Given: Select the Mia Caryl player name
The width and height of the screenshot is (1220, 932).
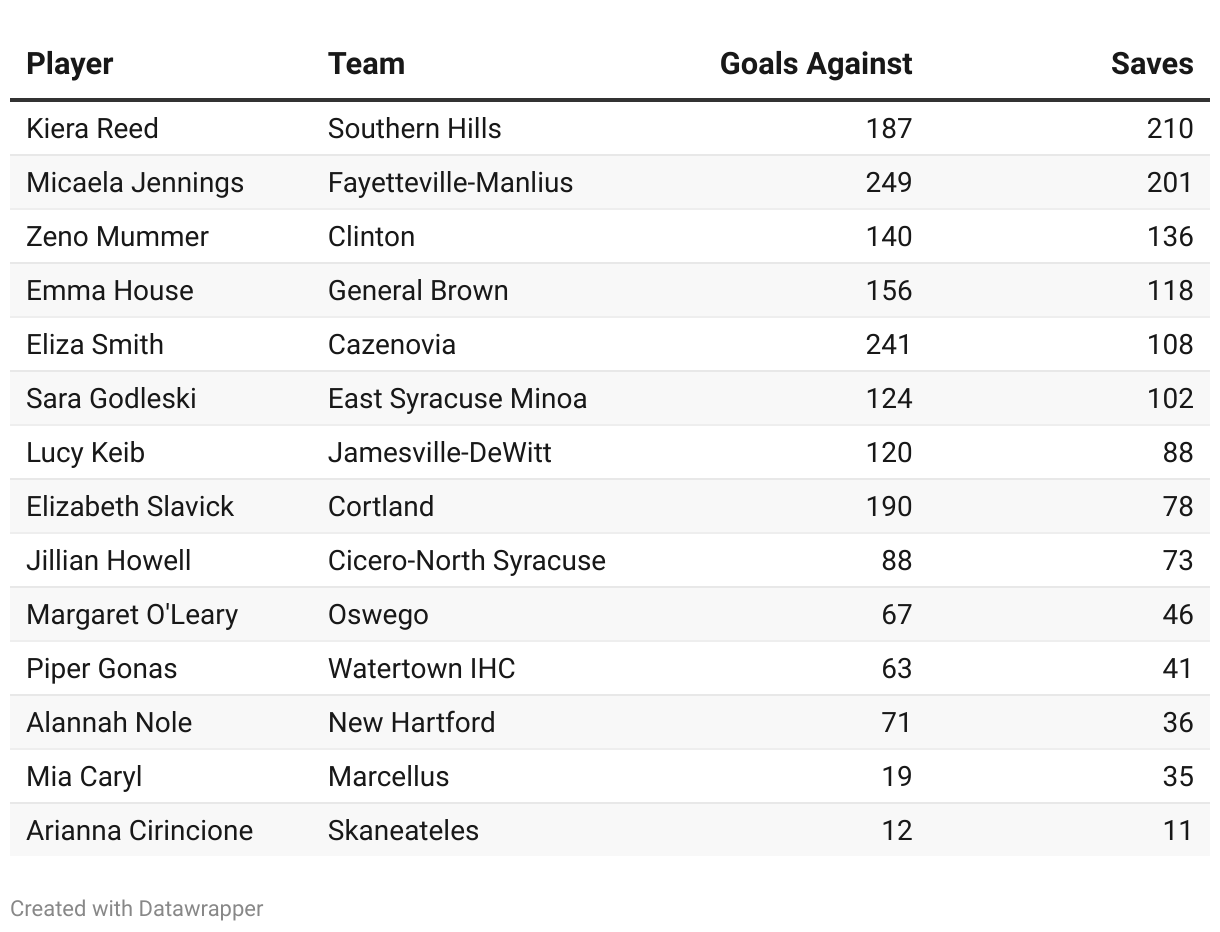Looking at the screenshot, I should point(84,777).
